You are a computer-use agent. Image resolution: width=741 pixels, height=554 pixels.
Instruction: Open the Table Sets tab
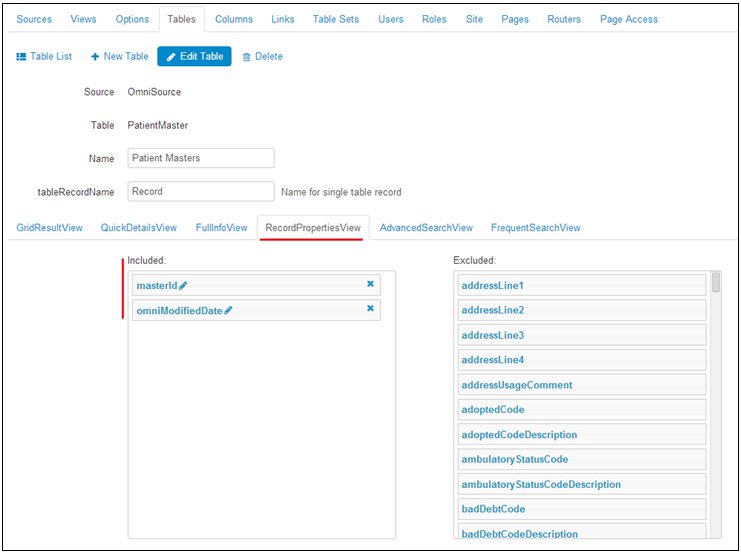[x=334, y=19]
